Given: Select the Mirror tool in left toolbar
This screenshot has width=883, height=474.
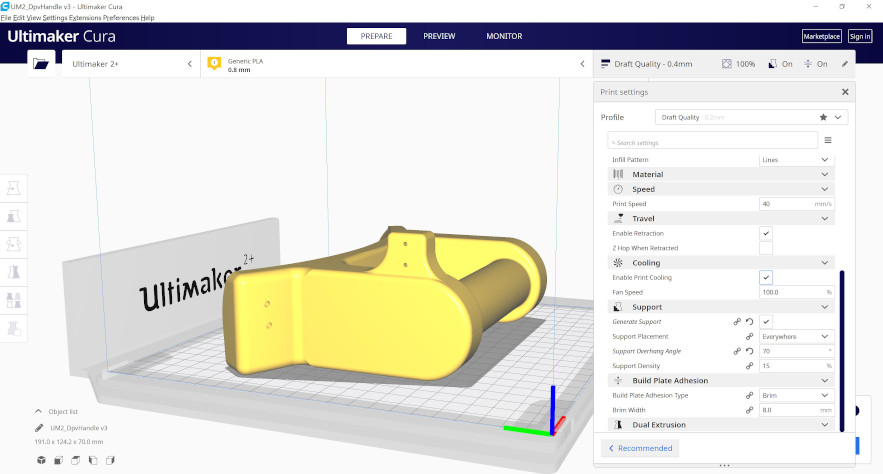Looking at the screenshot, I should pyautogui.click(x=14, y=272).
